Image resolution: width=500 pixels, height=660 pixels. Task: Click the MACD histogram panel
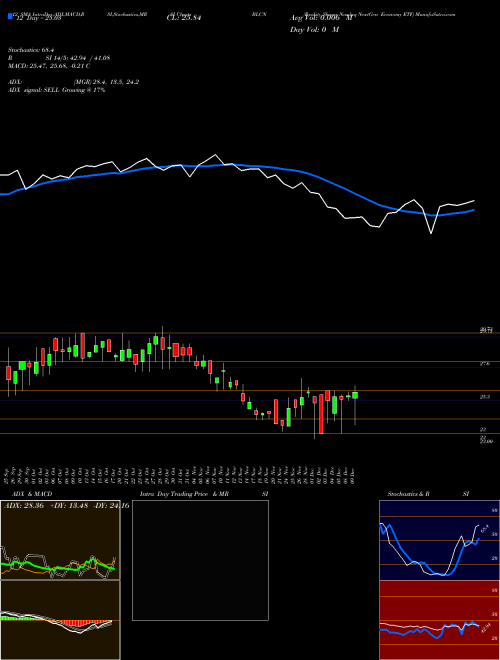[x=60, y=620]
